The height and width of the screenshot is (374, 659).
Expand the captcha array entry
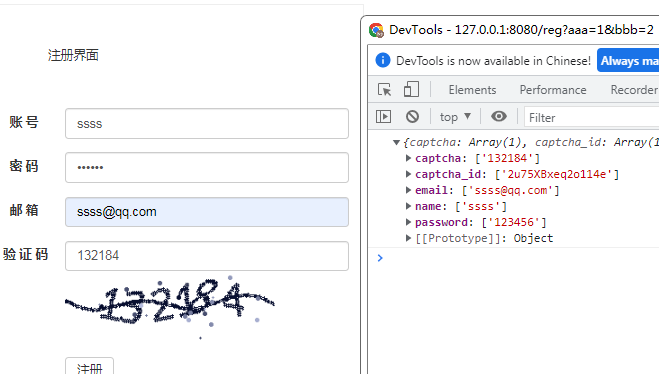pos(408,158)
